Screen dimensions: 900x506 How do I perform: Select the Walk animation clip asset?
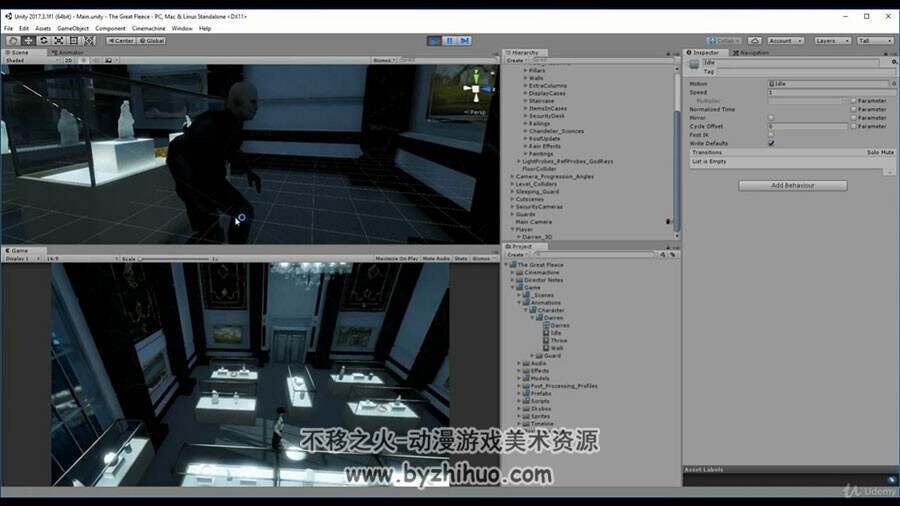pos(553,348)
